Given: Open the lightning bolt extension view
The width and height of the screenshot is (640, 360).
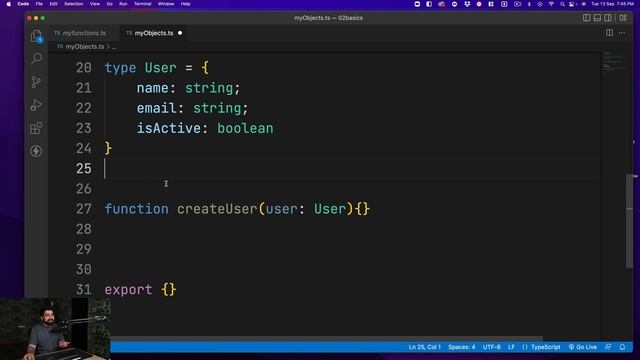Looking at the screenshot, I should click(36, 151).
